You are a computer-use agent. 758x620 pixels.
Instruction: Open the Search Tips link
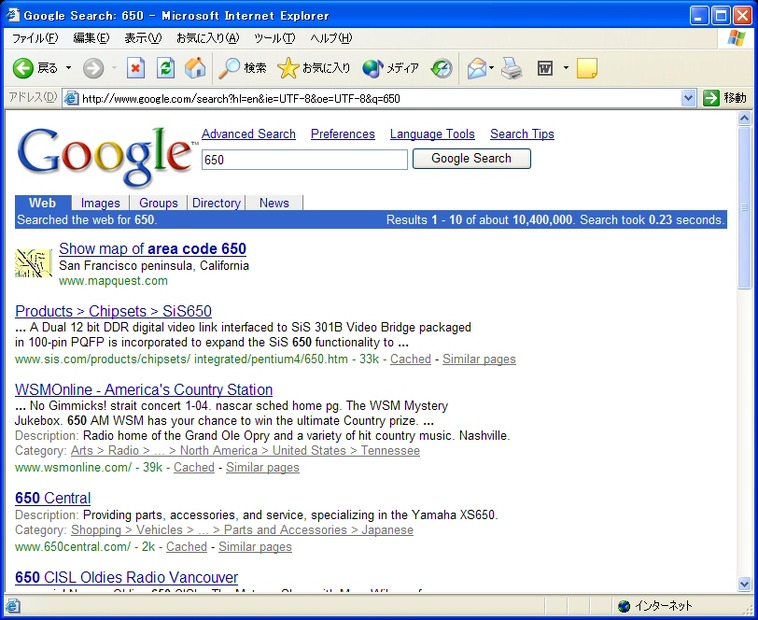[x=522, y=134]
